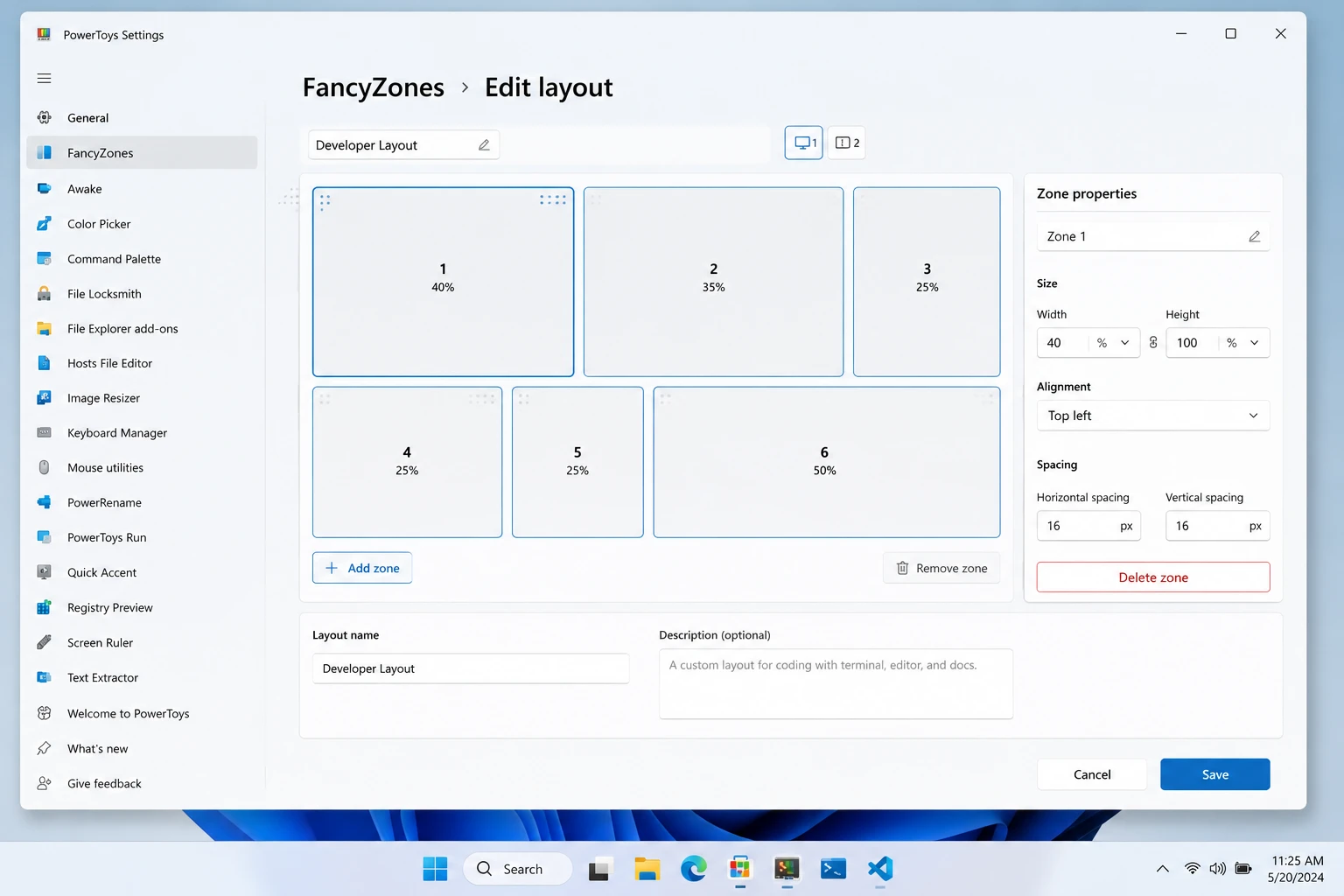Select zone 6 with 50% width
Image resolution: width=1344 pixels, height=896 pixels.
pos(826,462)
